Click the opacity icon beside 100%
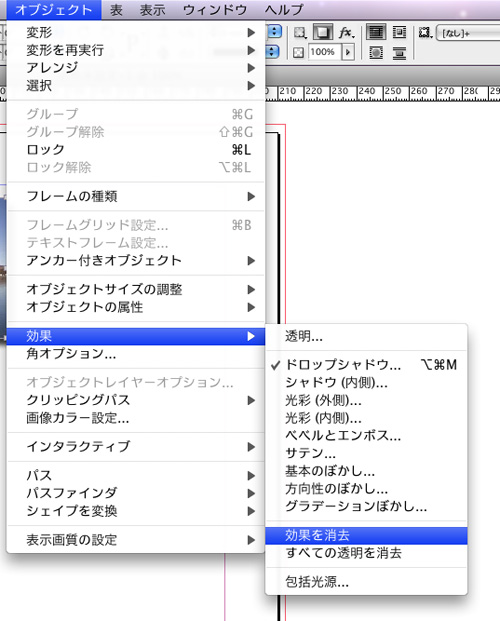The height and width of the screenshot is (621, 500). 298,52
